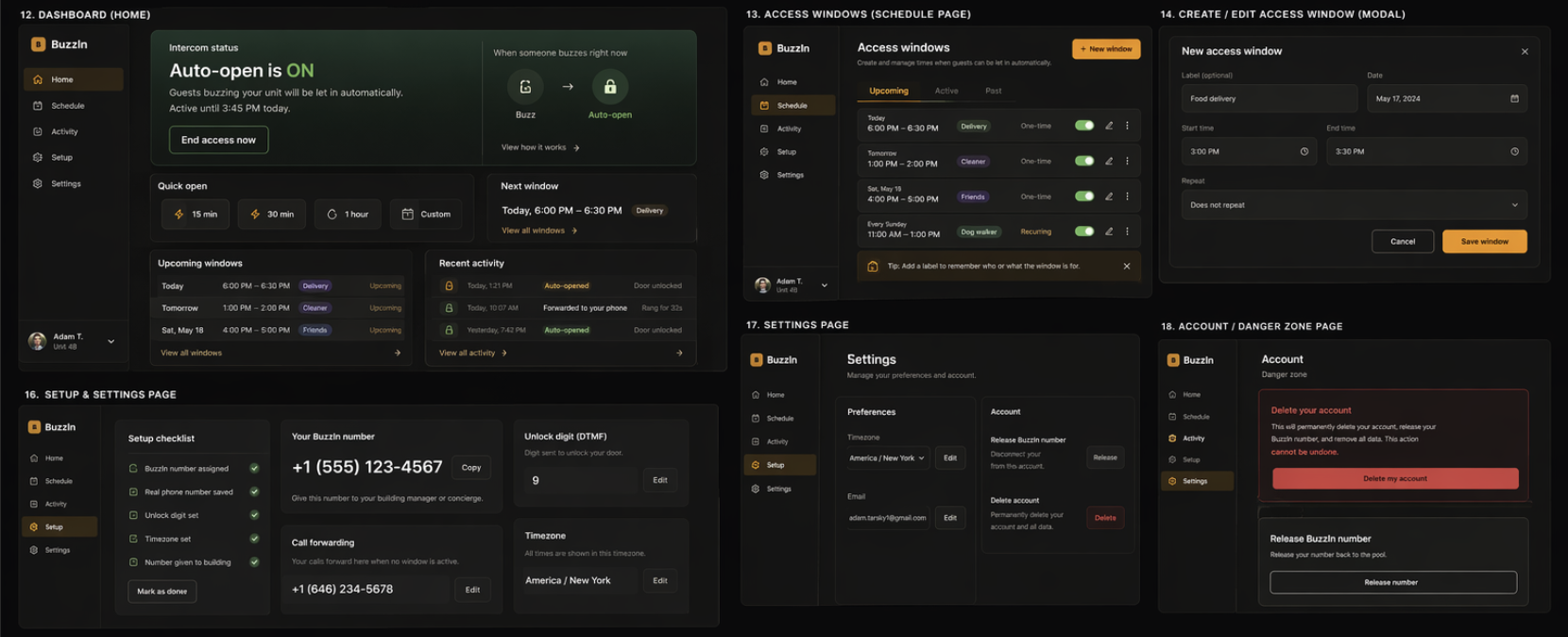The width and height of the screenshot is (1568, 637).
Task: Expand Adam T. account menu on Dashboard
Action: click(111, 341)
